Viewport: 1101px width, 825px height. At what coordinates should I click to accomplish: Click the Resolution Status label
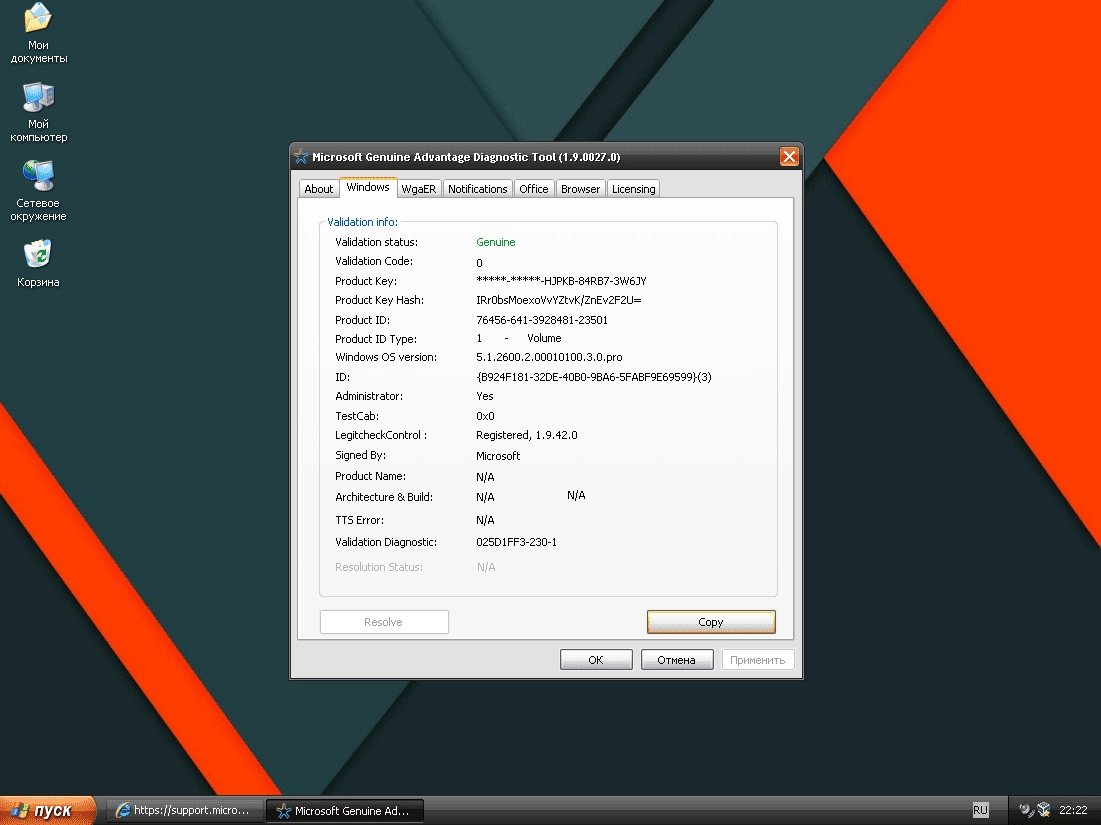(x=379, y=567)
